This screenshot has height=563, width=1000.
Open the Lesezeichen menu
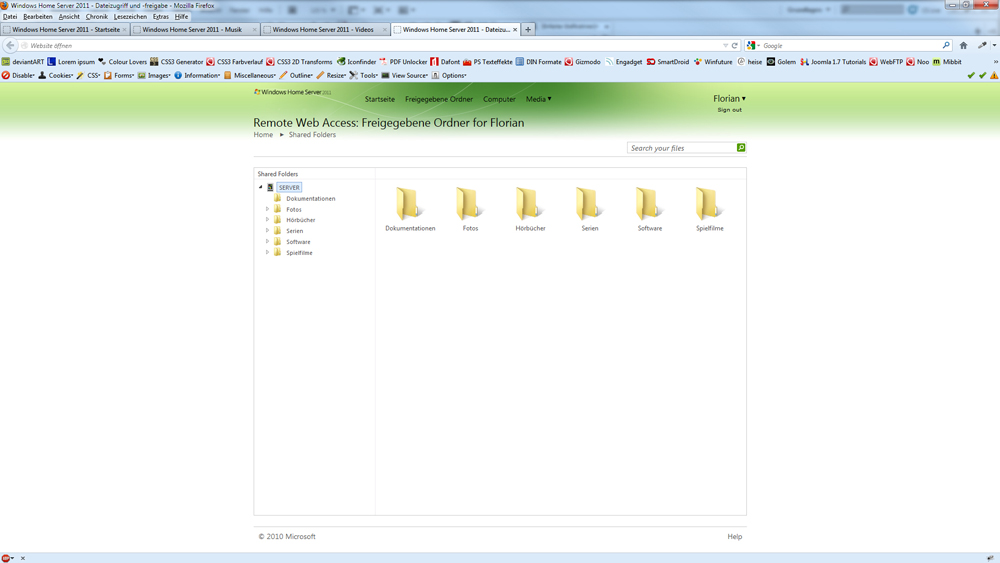[x=130, y=17]
